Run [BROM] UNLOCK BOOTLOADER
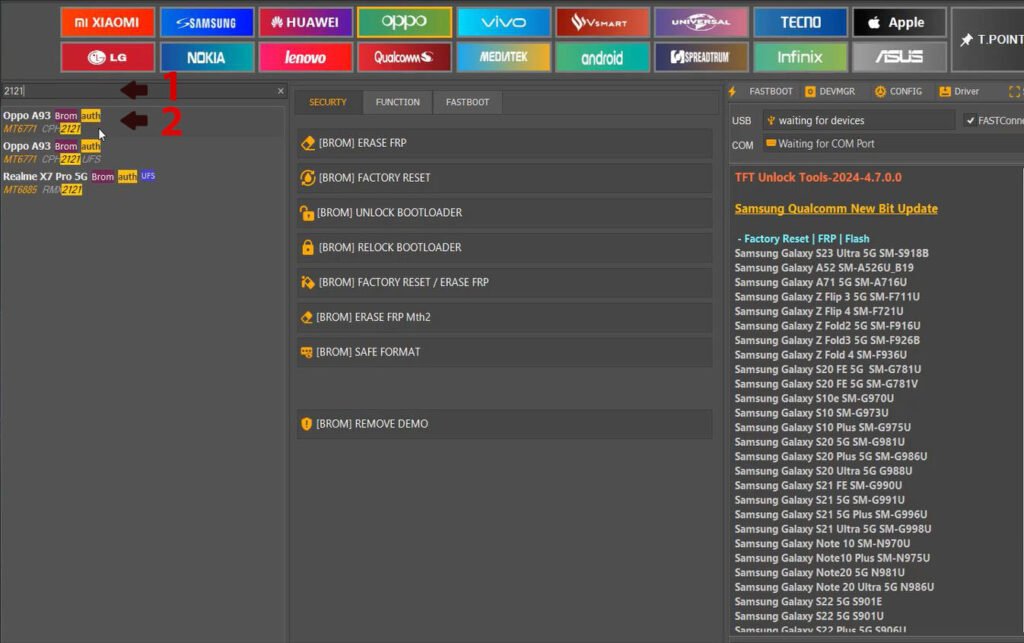Image resolution: width=1024 pixels, height=643 pixels. click(x=505, y=213)
